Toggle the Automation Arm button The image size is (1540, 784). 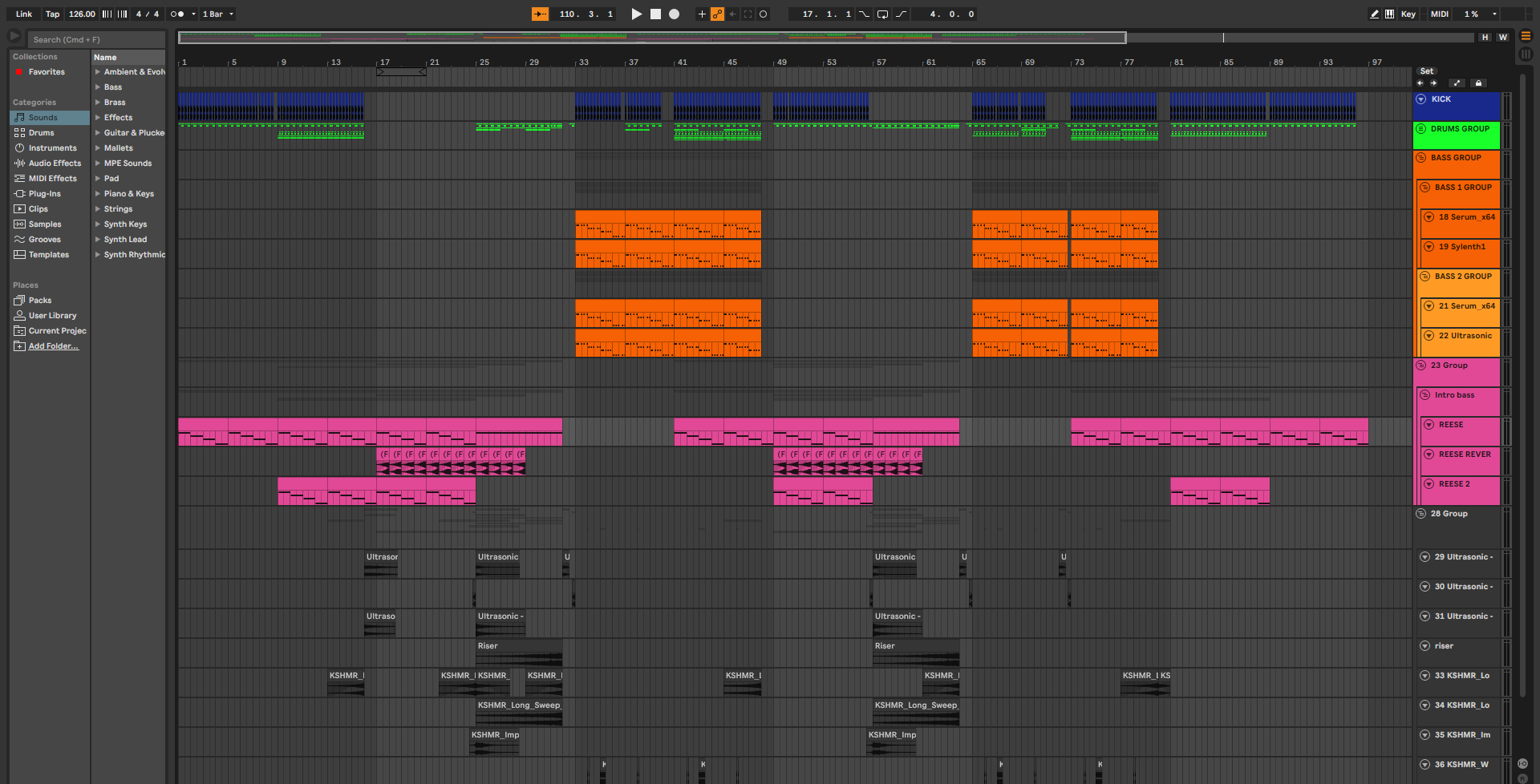pyautogui.click(x=717, y=14)
